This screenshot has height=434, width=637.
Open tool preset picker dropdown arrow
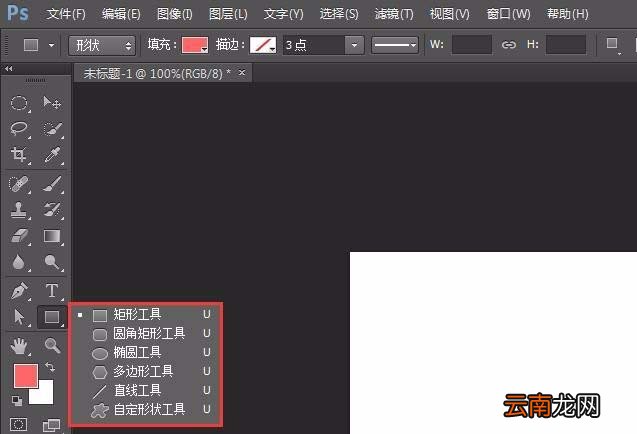point(51,45)
